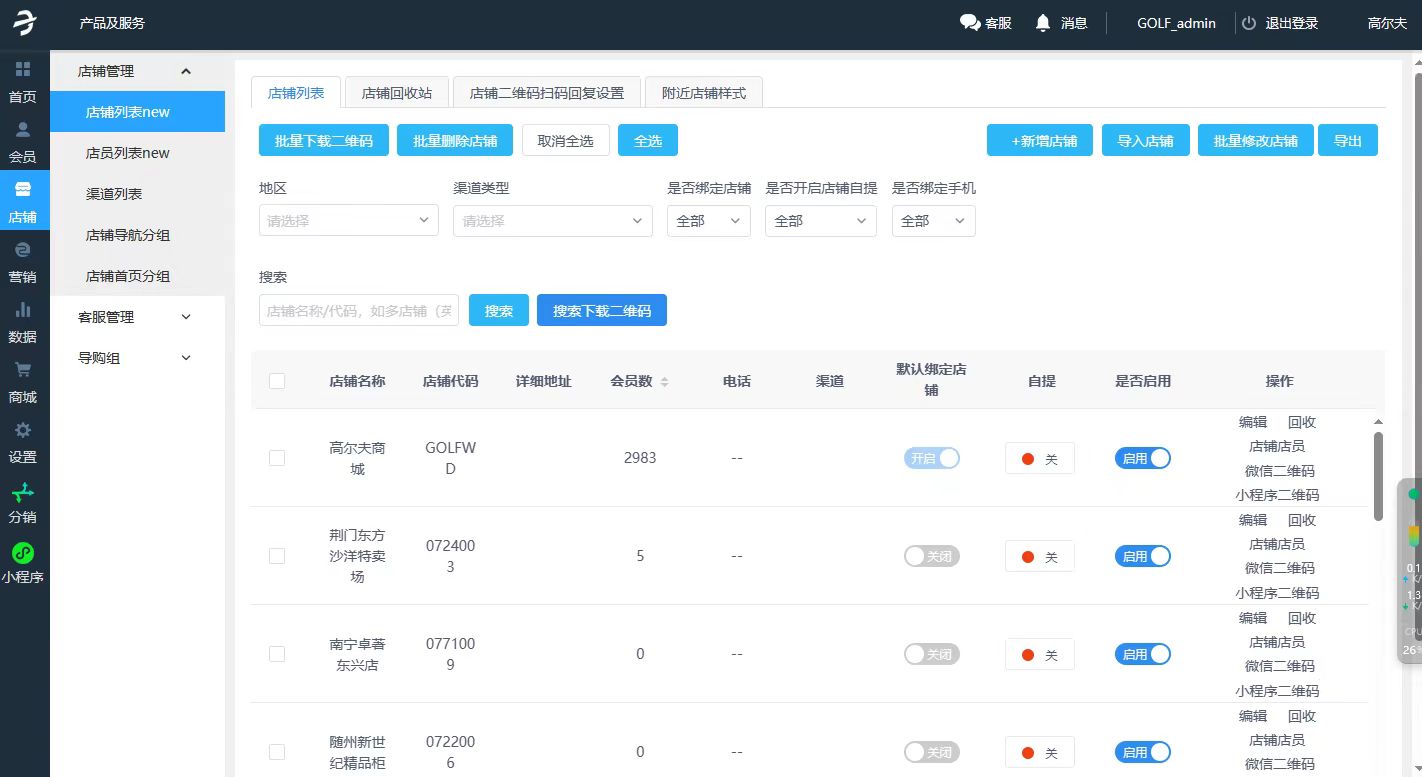
Task: Open 微信二维码 for 南宁卓蒂东兴店
Action: coord(1280,666)
